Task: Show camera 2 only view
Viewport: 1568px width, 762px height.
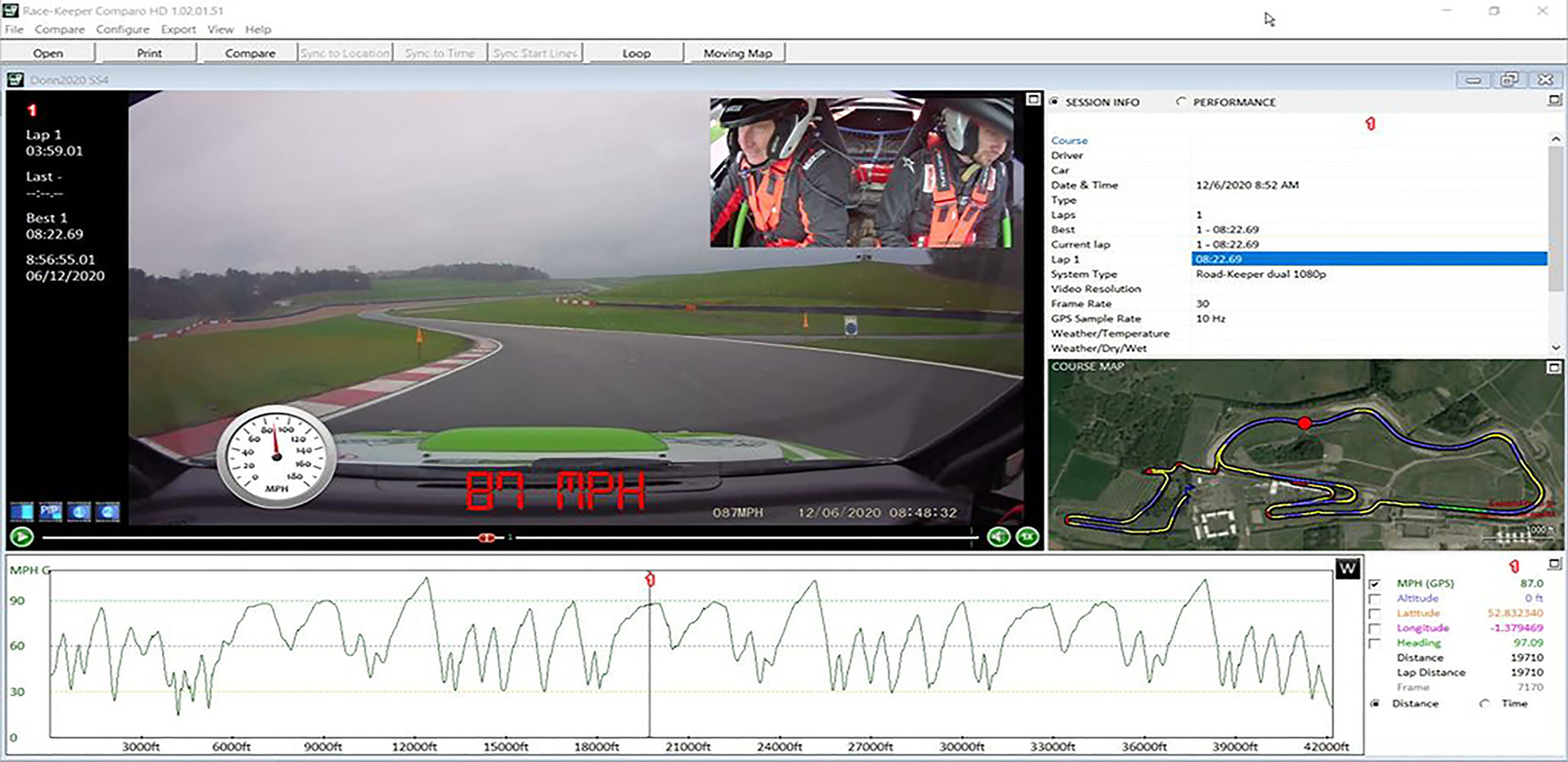Action: (108, 511)
